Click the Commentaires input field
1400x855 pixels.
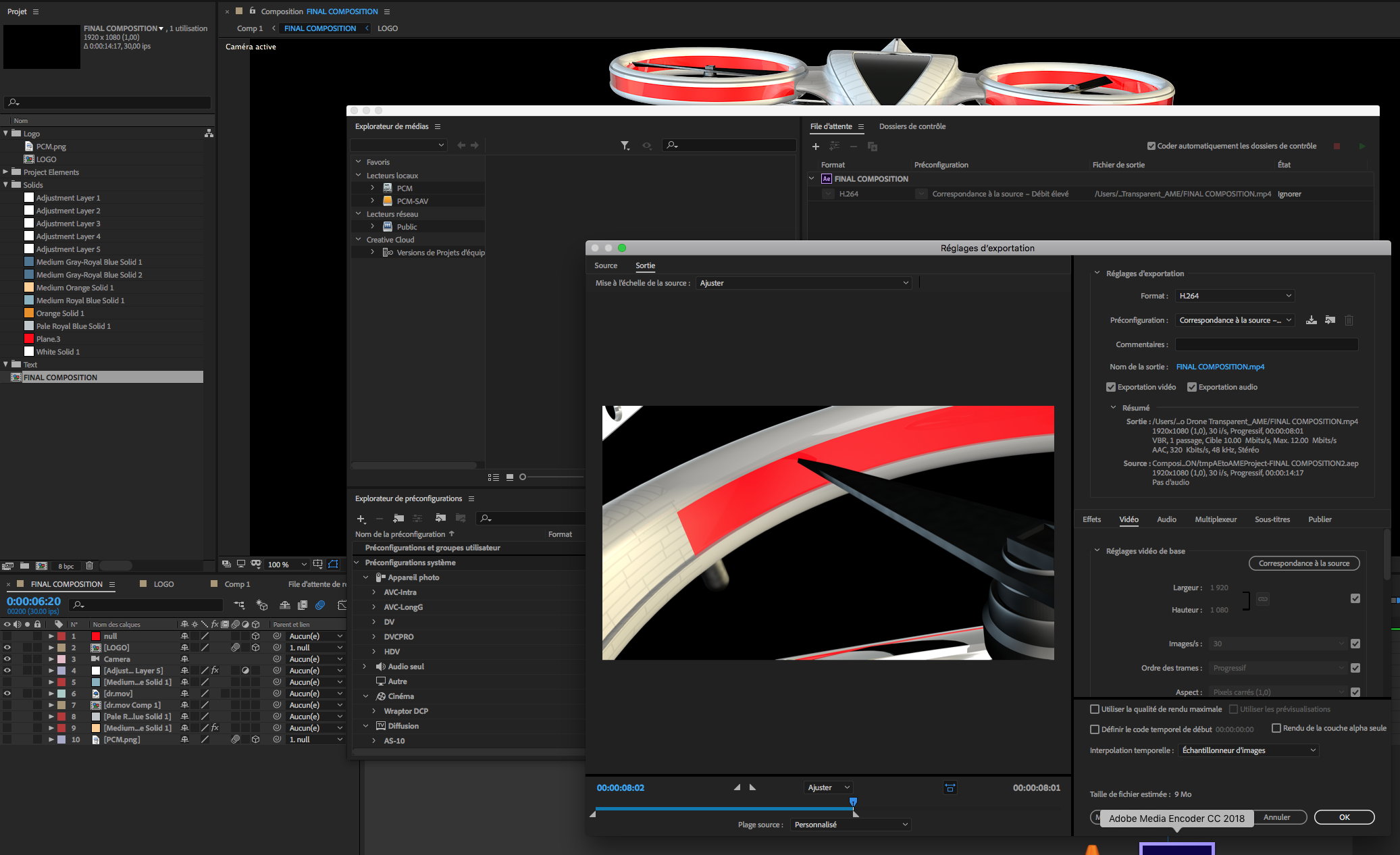(x=1266, y=344)
